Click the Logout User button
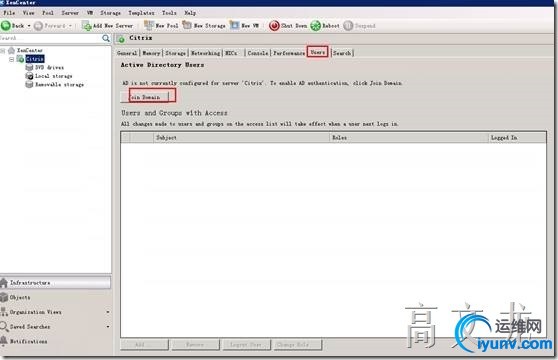Image resolution: width=558 pixels, height=360 pixels. [x=247, y=345]
